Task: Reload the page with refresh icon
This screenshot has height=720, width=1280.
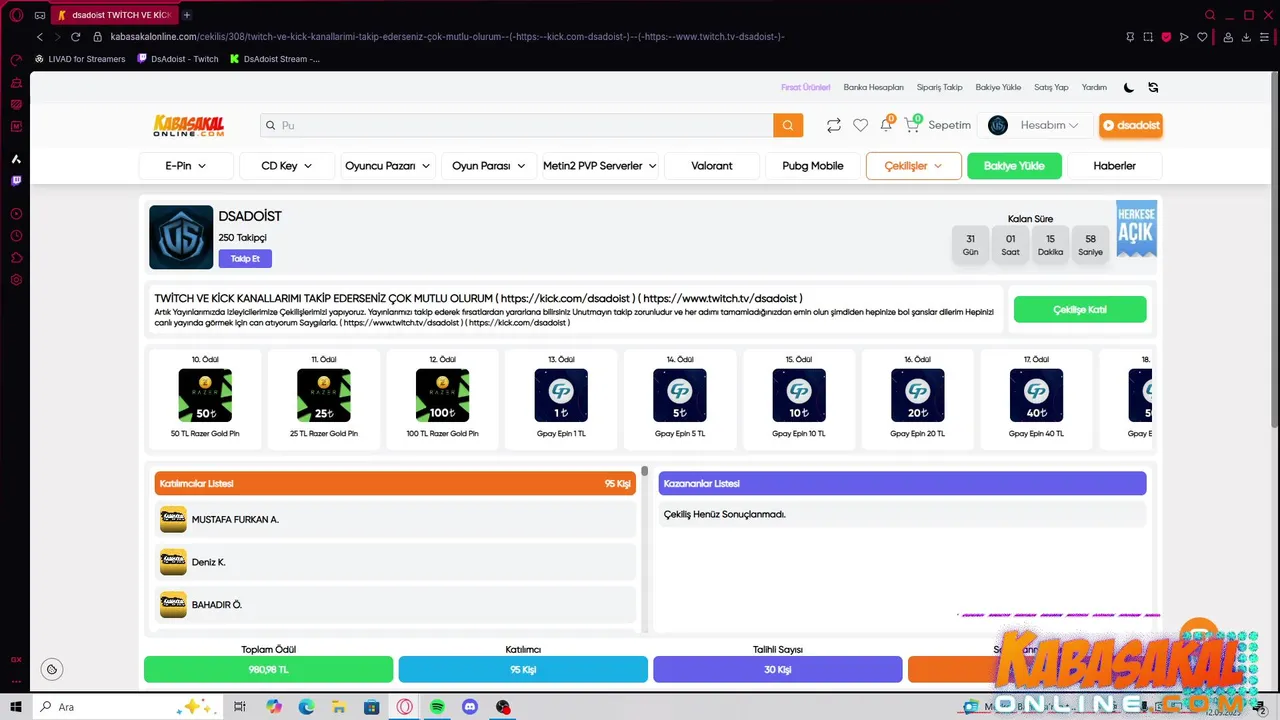Action: tap(75, 37)
